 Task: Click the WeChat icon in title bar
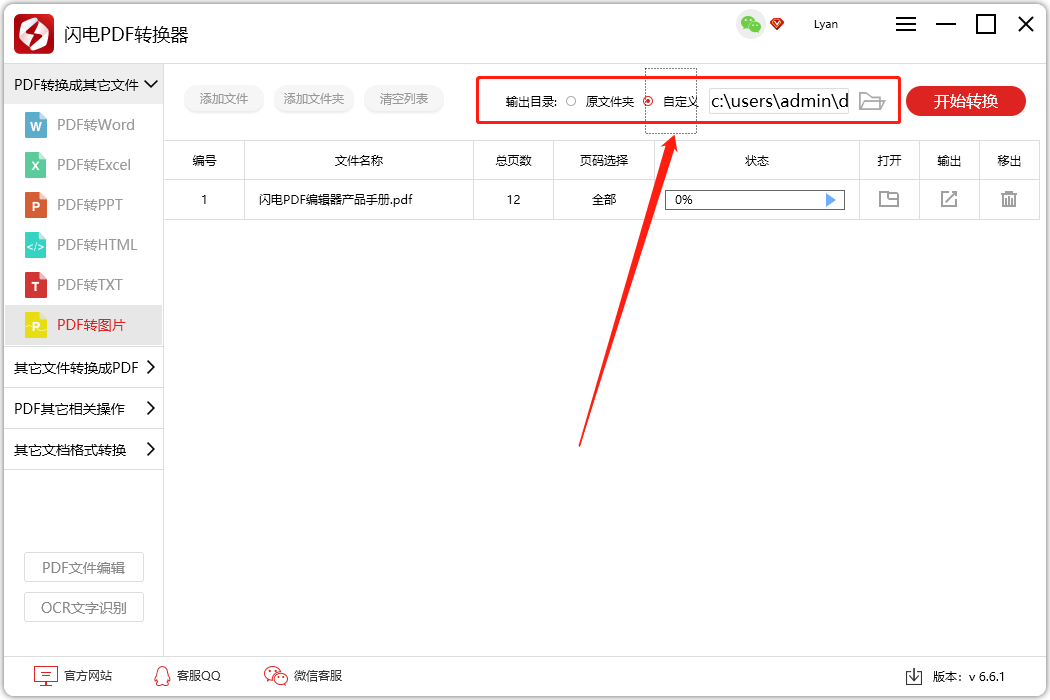tap(751, 25)
